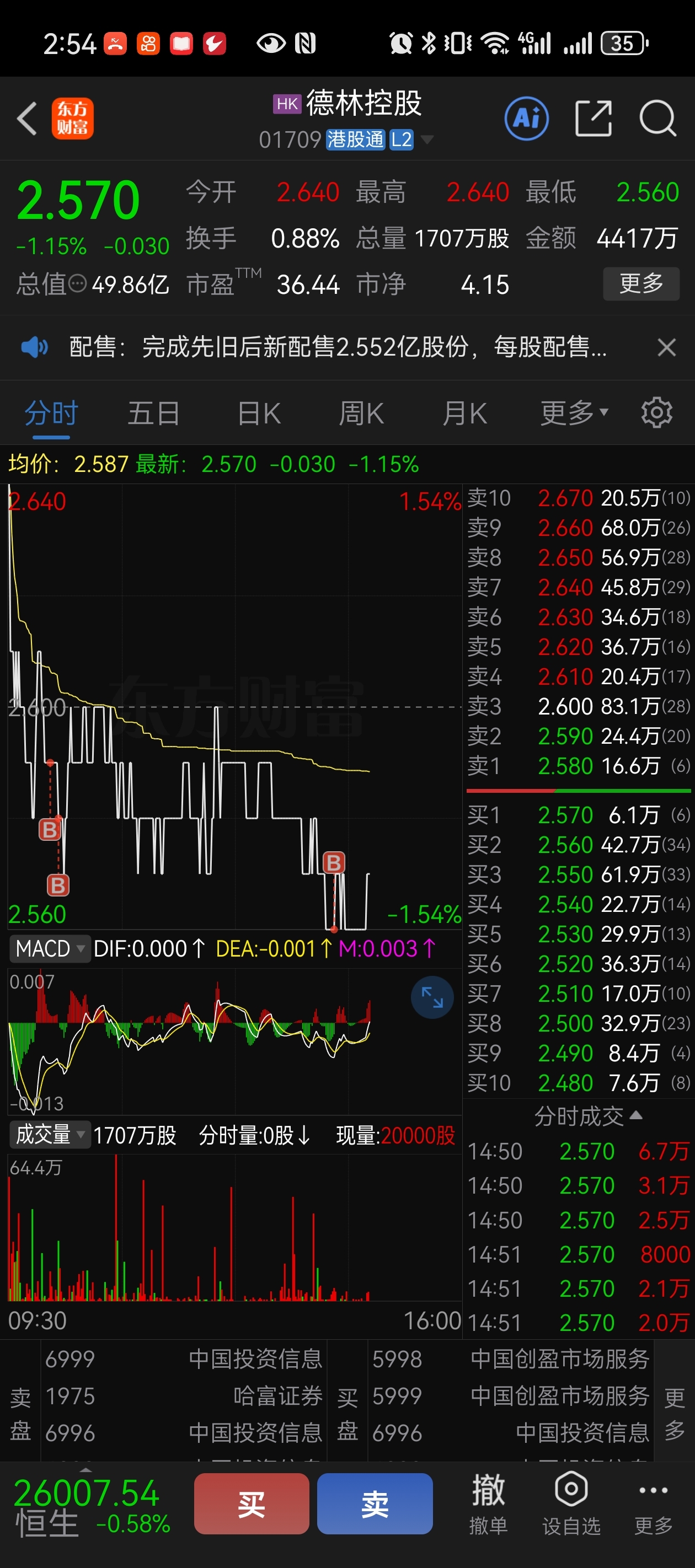This screenshot has height=1568, width=695.
Task: Switch to 五日 tab
Action: 153,414
